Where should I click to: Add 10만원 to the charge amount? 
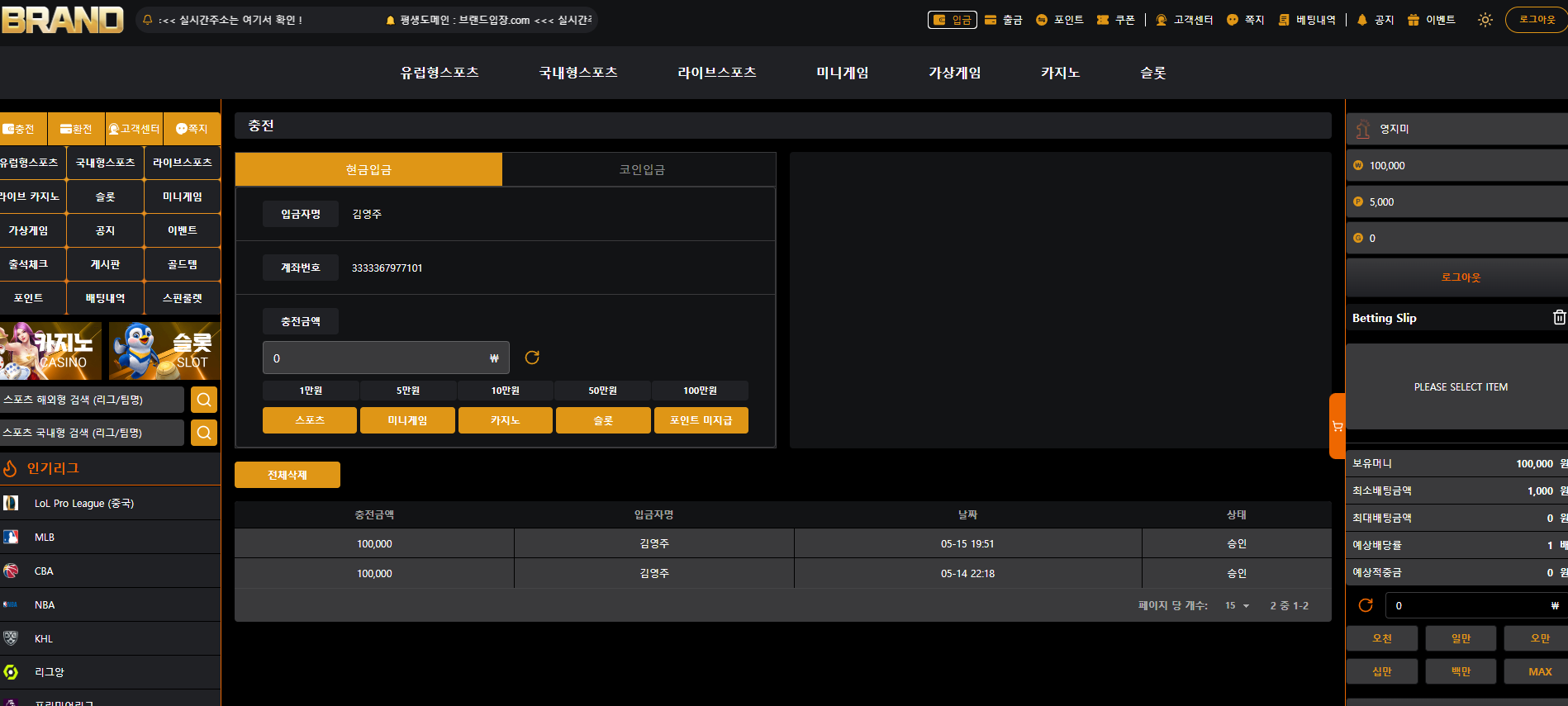pos(506,391)
